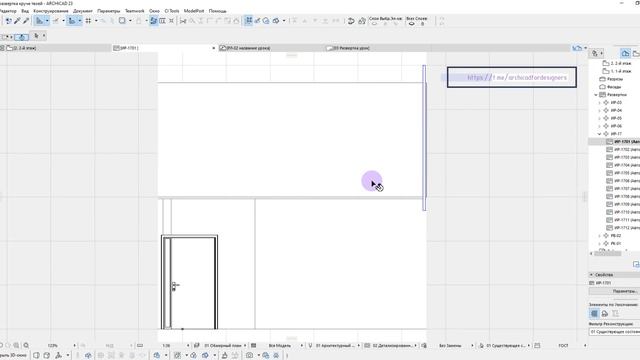Screen dimensions: 640x360
Task: Expand the РВ-02 group in Navigator
Action: [x=600, y=236]
